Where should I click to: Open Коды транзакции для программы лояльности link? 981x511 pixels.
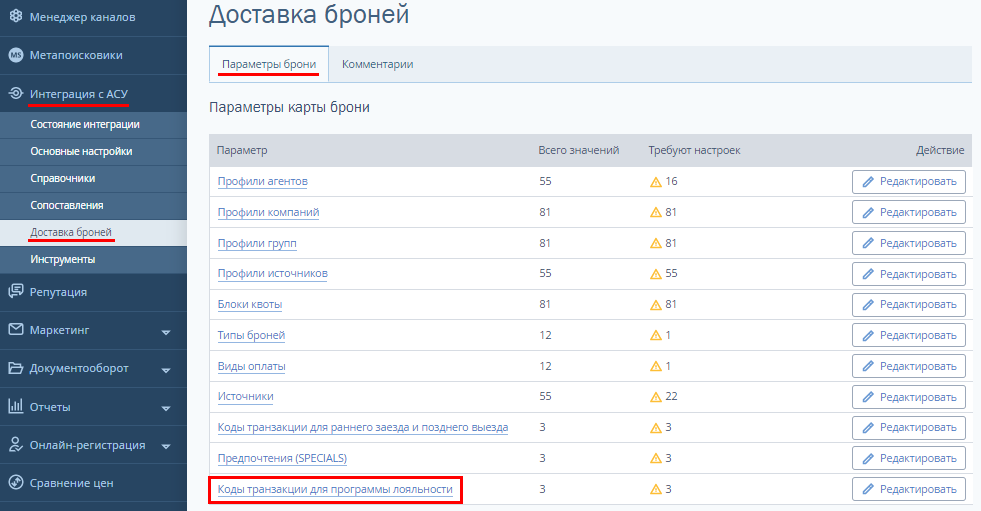[x=335, y=489]
